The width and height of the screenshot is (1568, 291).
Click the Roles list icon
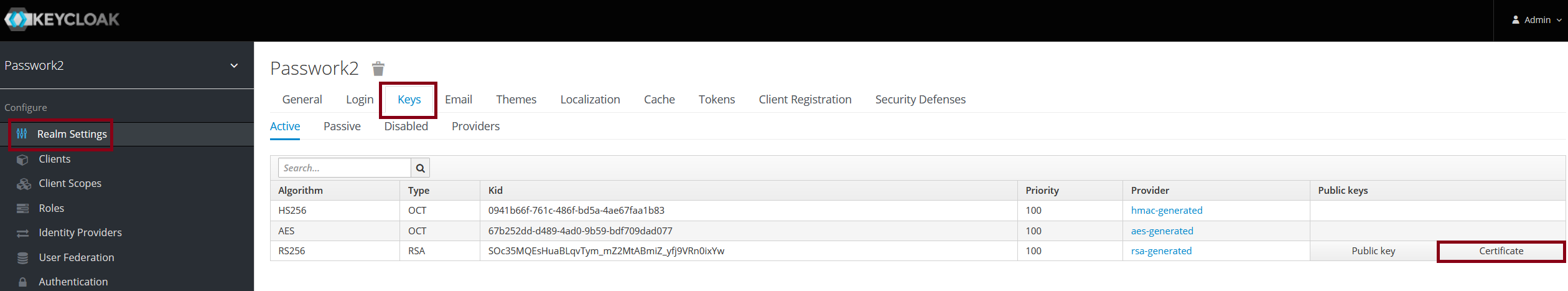[22, 209]
